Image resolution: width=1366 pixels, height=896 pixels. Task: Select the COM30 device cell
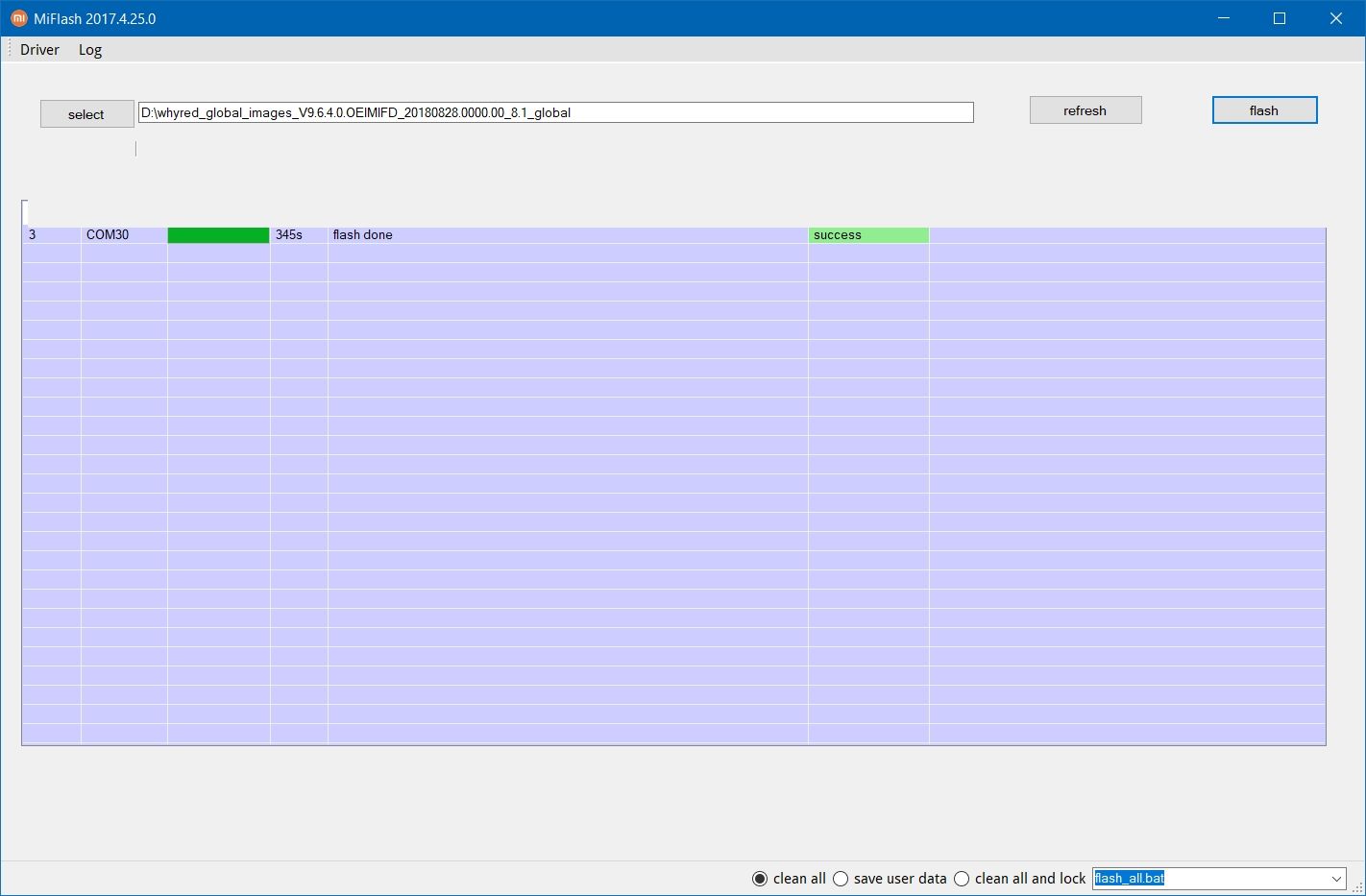pos(124,235)
